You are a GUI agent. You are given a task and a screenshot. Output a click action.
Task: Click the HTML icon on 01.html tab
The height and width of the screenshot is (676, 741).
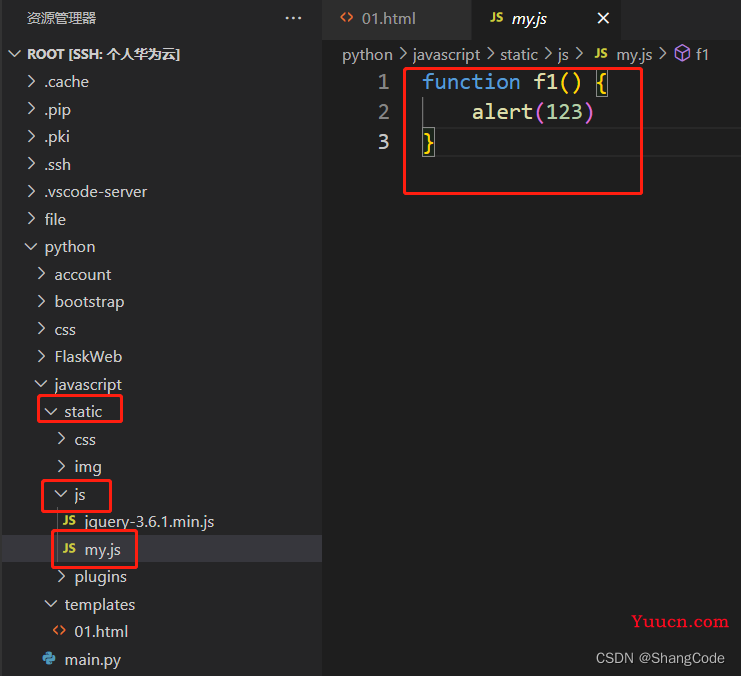(346, 18)
